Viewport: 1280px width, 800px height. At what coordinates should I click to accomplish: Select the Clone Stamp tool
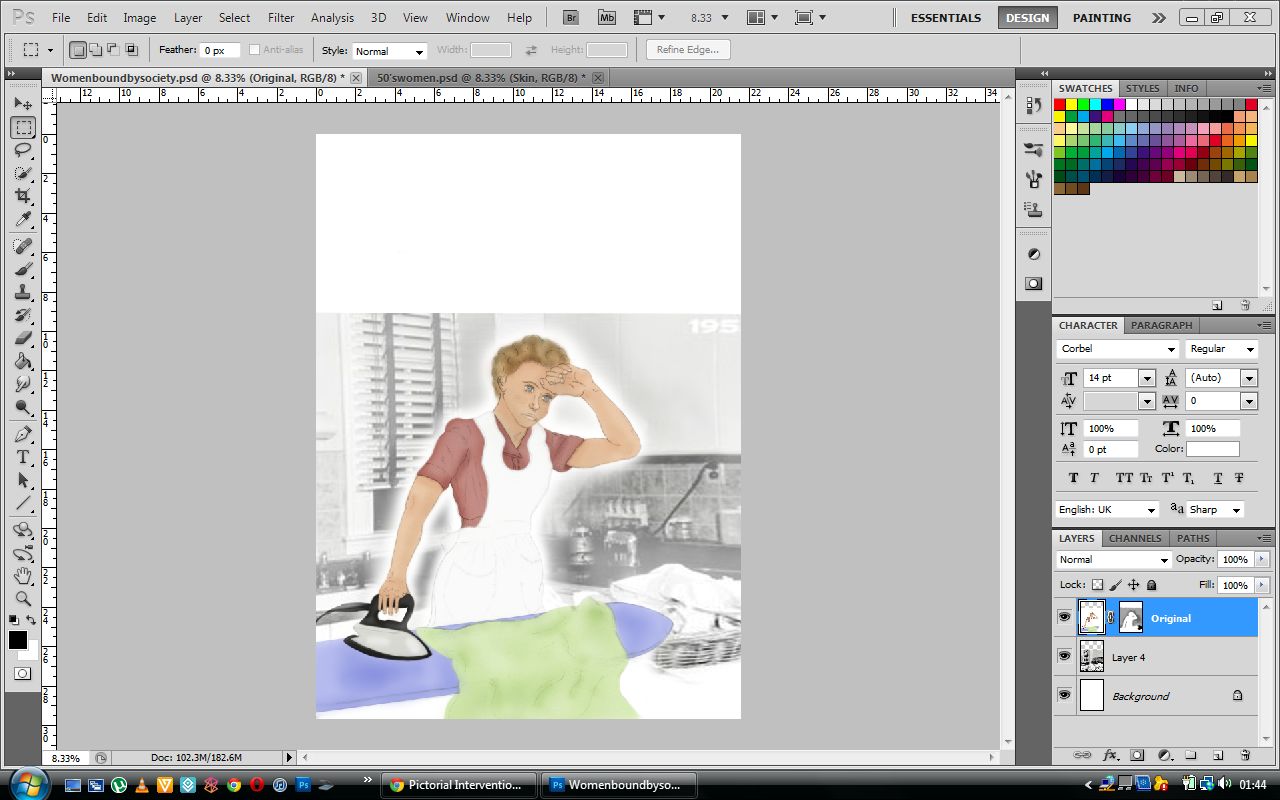(23, 292)
